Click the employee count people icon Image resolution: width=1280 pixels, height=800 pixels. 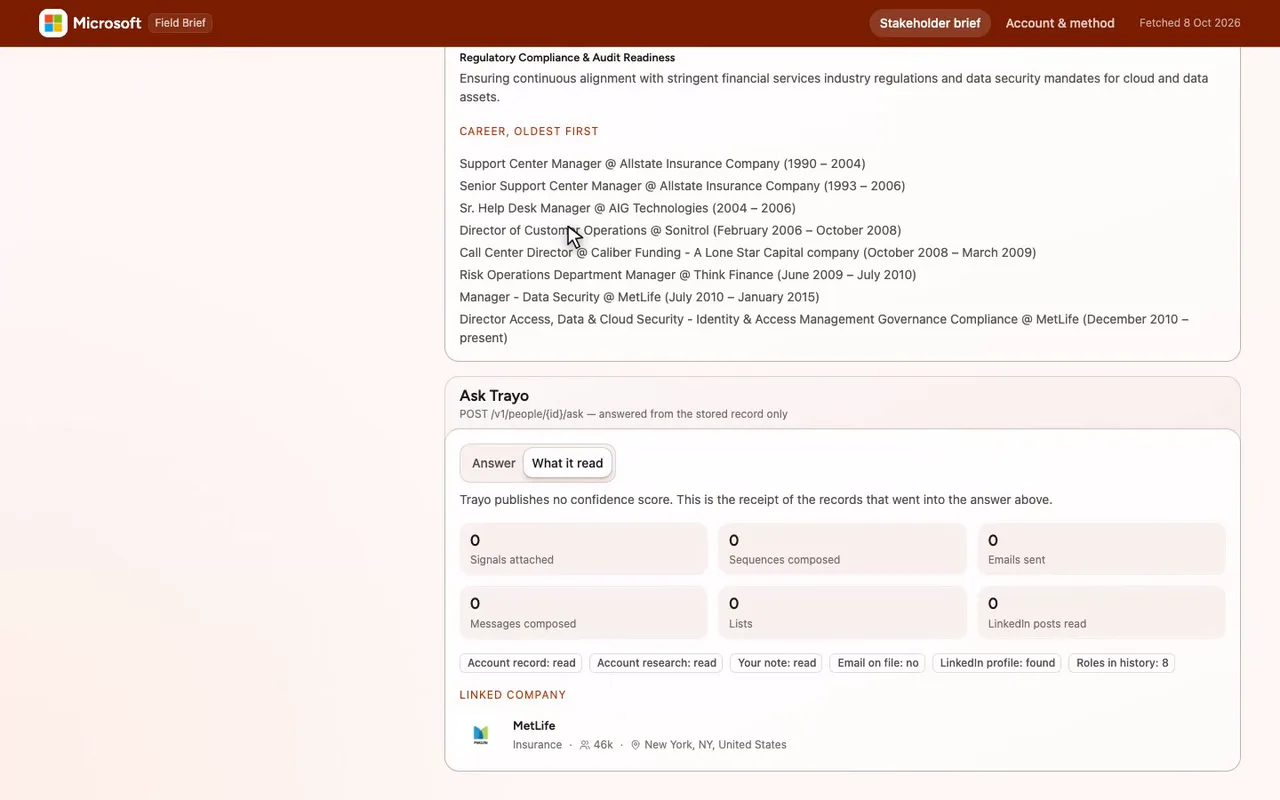point(585,745)
